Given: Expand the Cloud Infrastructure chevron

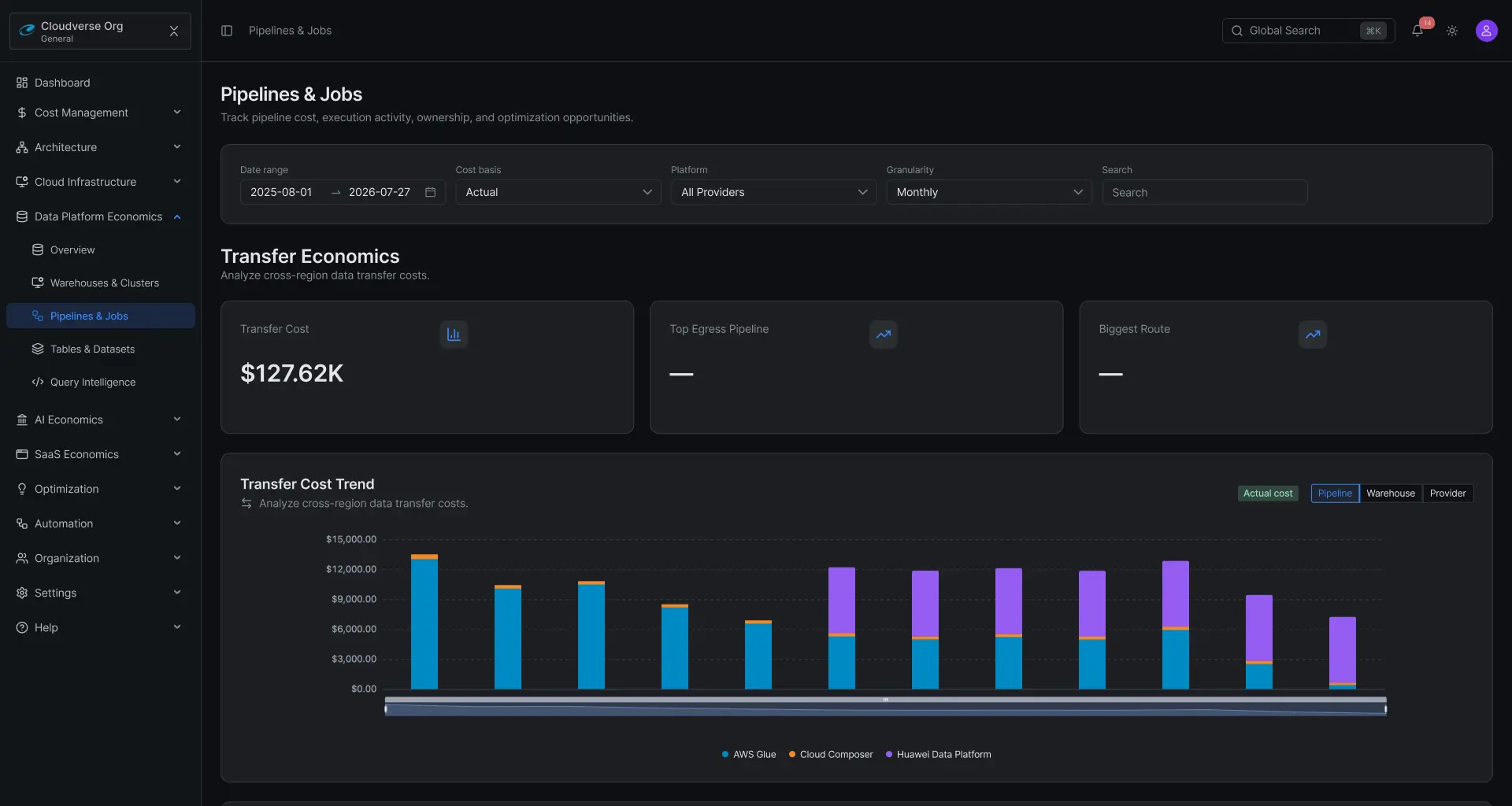Looking at the screenshot, I should point(177,182).
